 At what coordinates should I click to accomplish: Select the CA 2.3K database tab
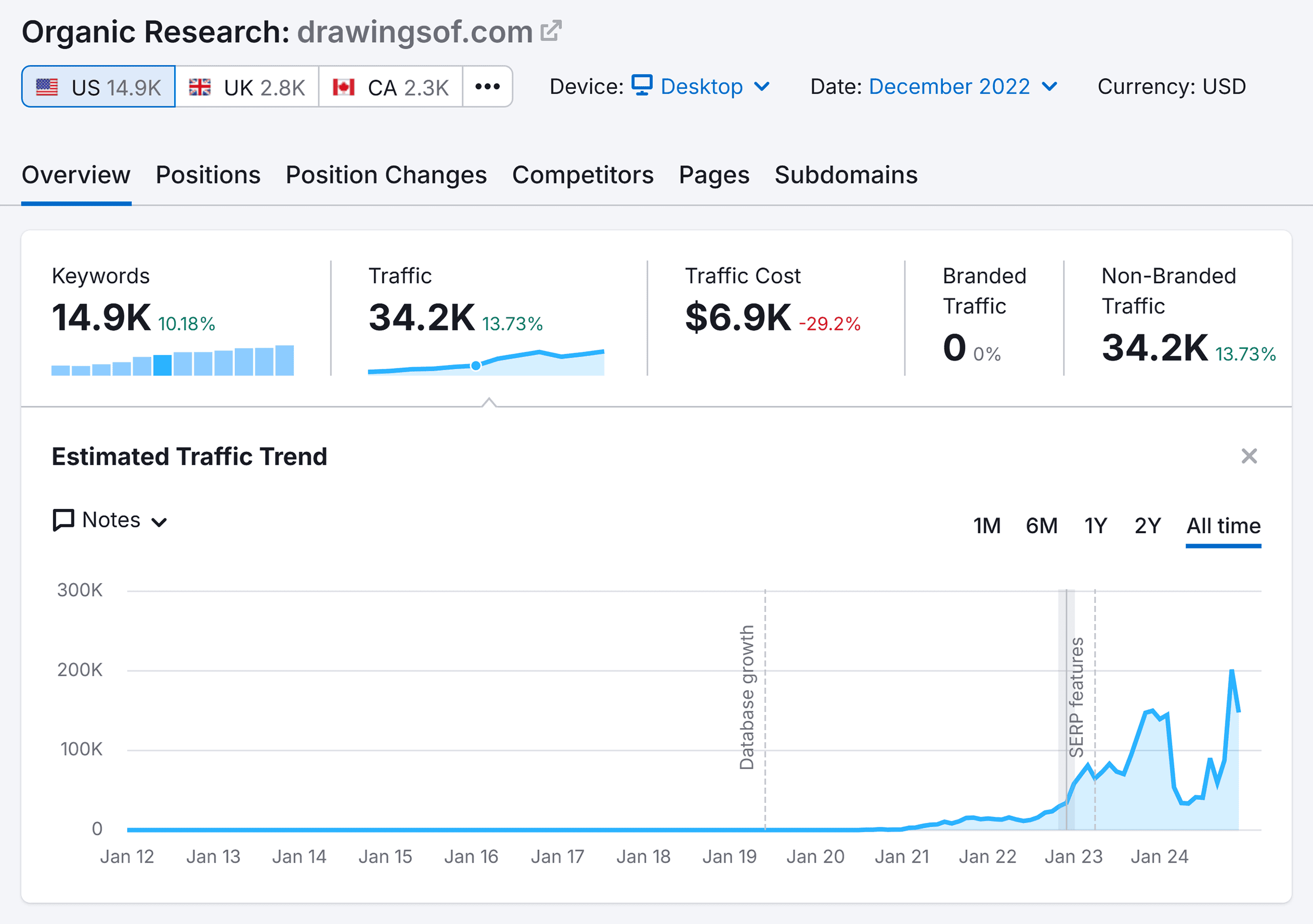pyautogui.click(x=391, y=87)
